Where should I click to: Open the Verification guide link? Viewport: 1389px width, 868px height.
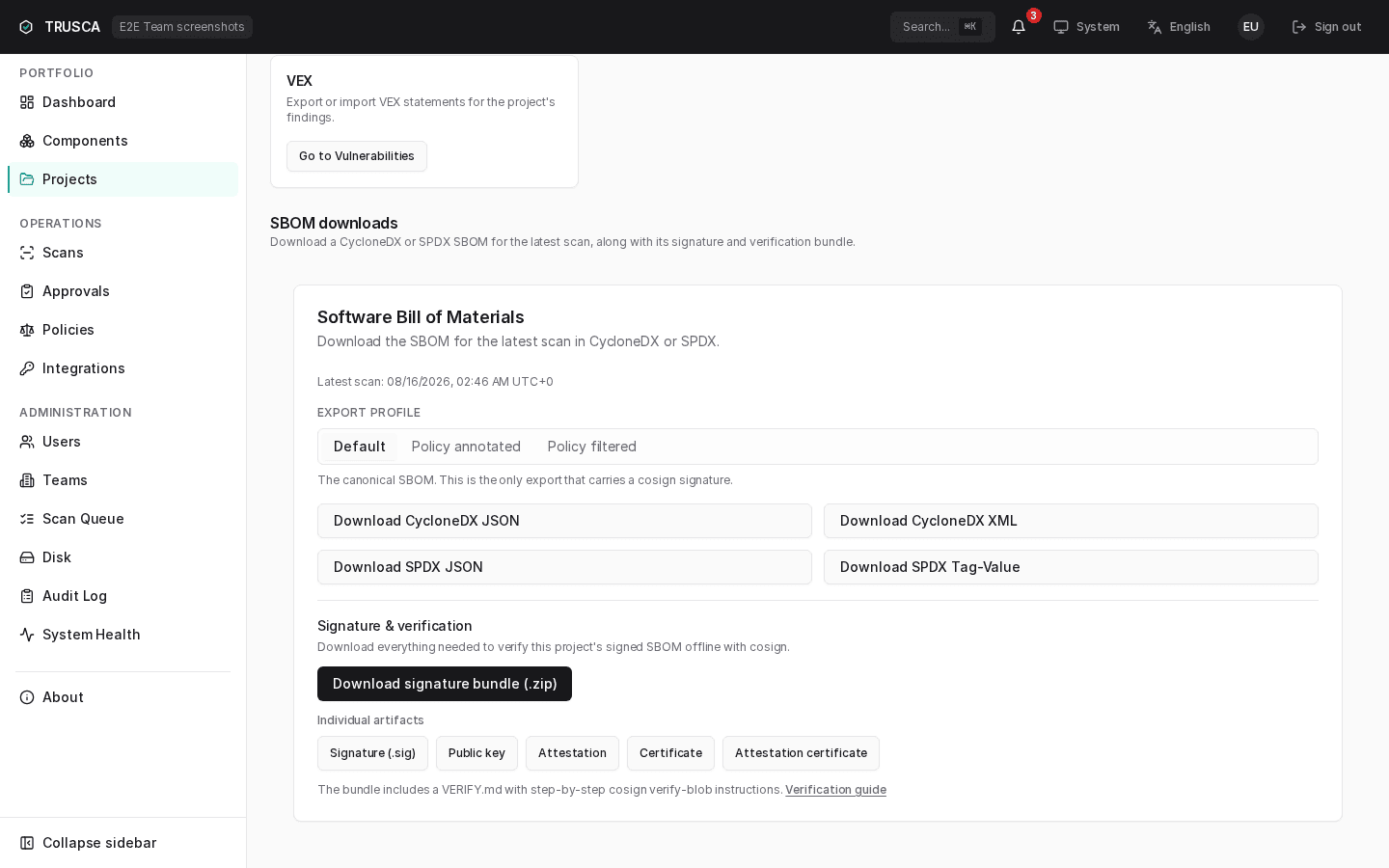(835, 790)
